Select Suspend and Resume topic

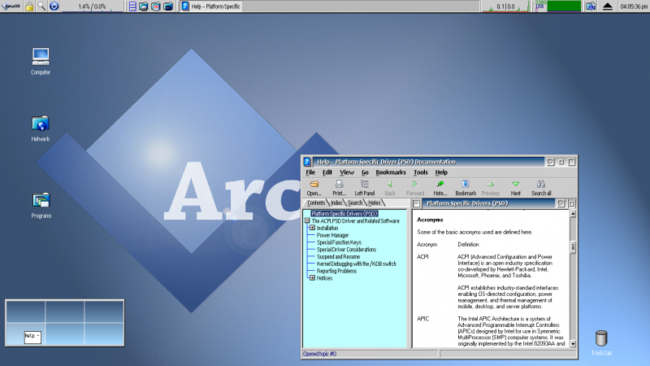[x=338, y=257]
